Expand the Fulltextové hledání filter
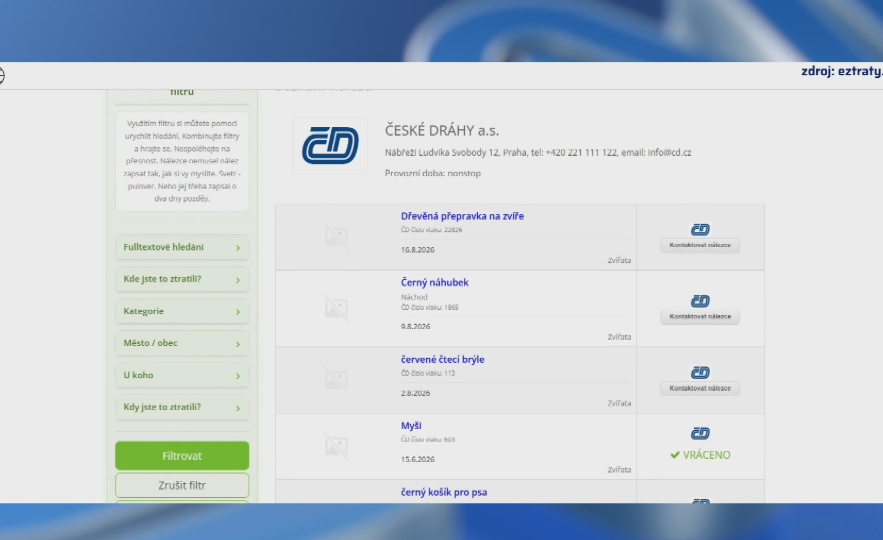Screen dimensions: 883x540 pyautogui.click(x=182, y=247)
